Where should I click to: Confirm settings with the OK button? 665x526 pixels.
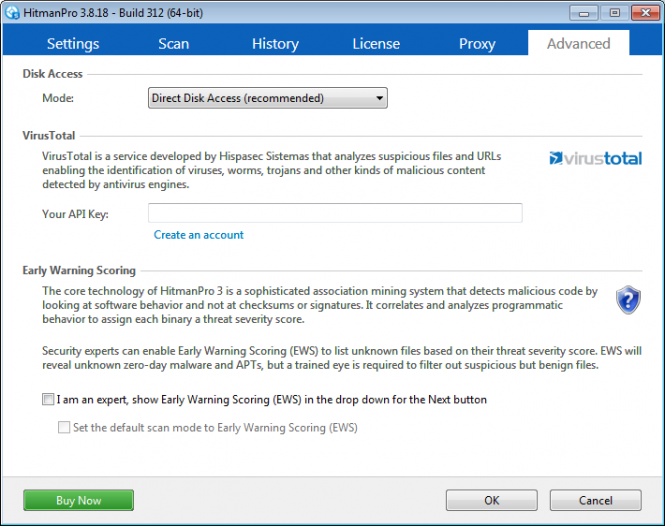coord(492,500)
